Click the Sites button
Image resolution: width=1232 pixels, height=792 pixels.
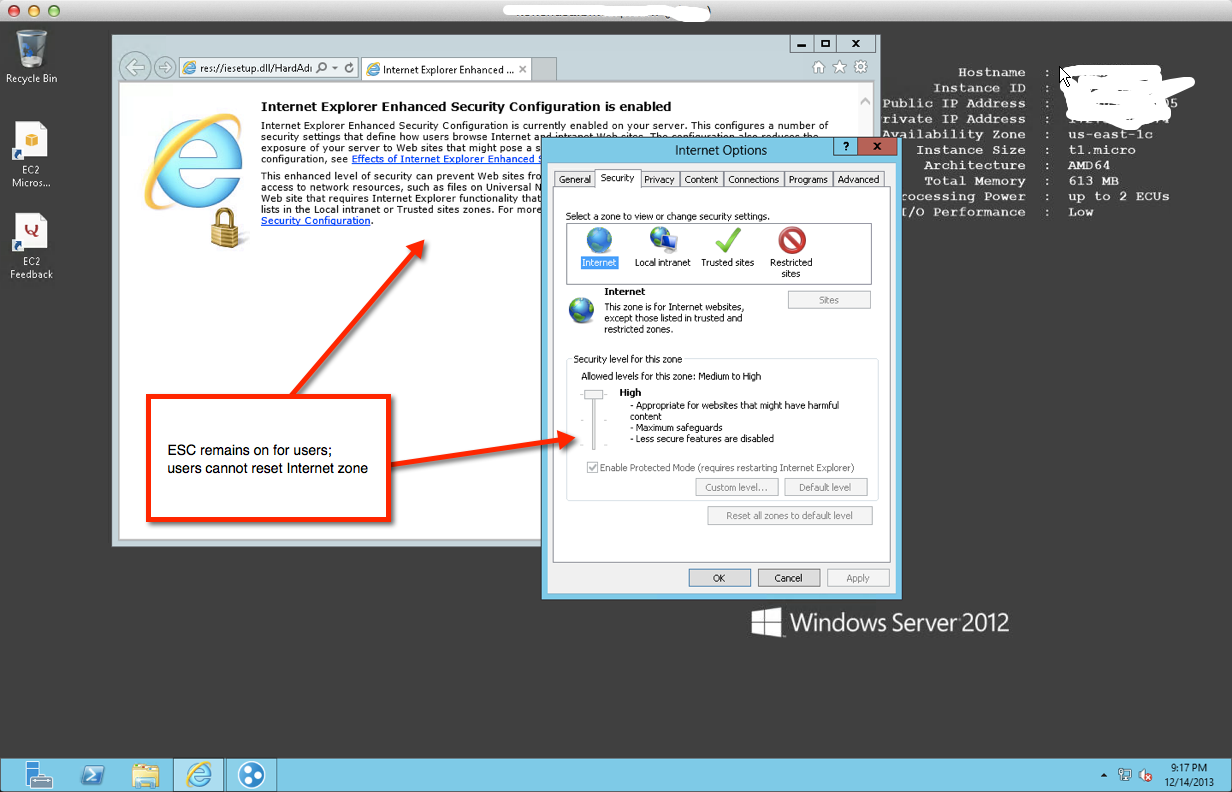pos(829,300)
